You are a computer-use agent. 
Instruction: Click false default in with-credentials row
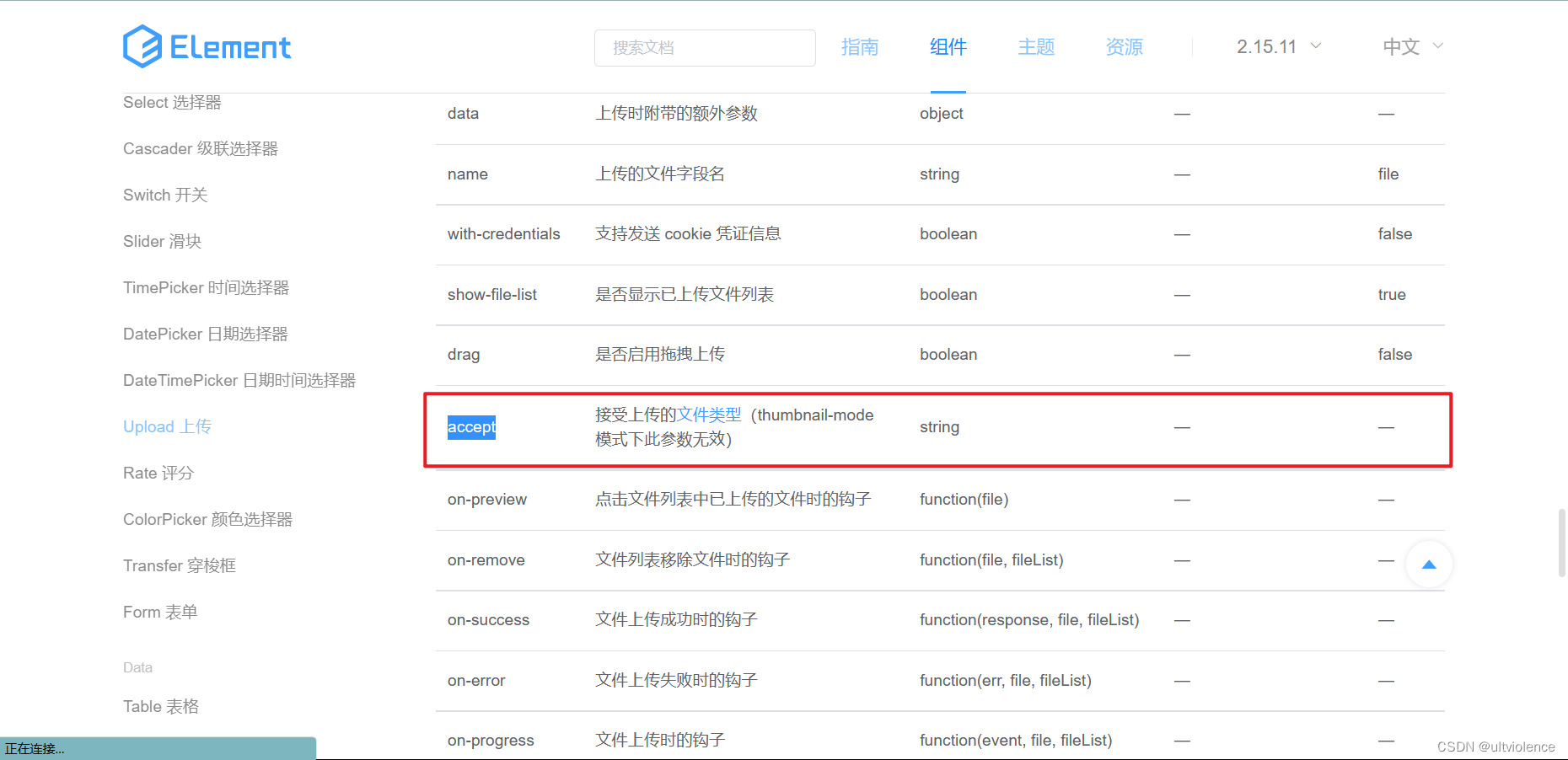1395,234
